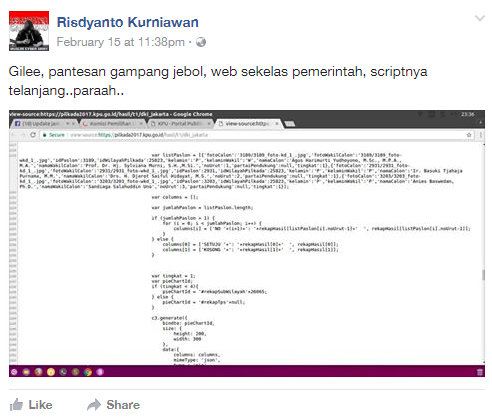Open the Chrome icon in the Ubuntu dock
The height and width of the screenshot is (419, 492).
pyautogui.click(x=88, y=372)
